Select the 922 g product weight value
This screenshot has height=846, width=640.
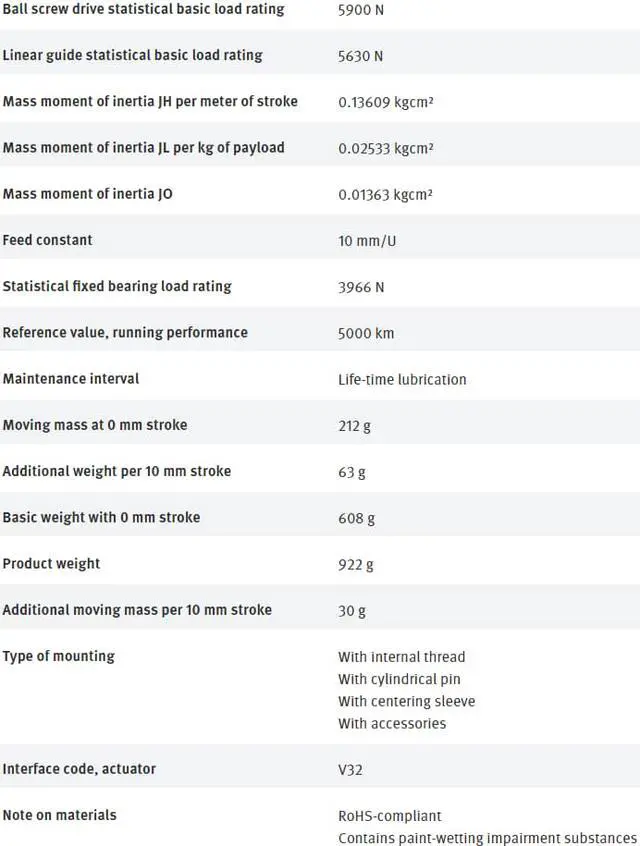pos(355,564)
